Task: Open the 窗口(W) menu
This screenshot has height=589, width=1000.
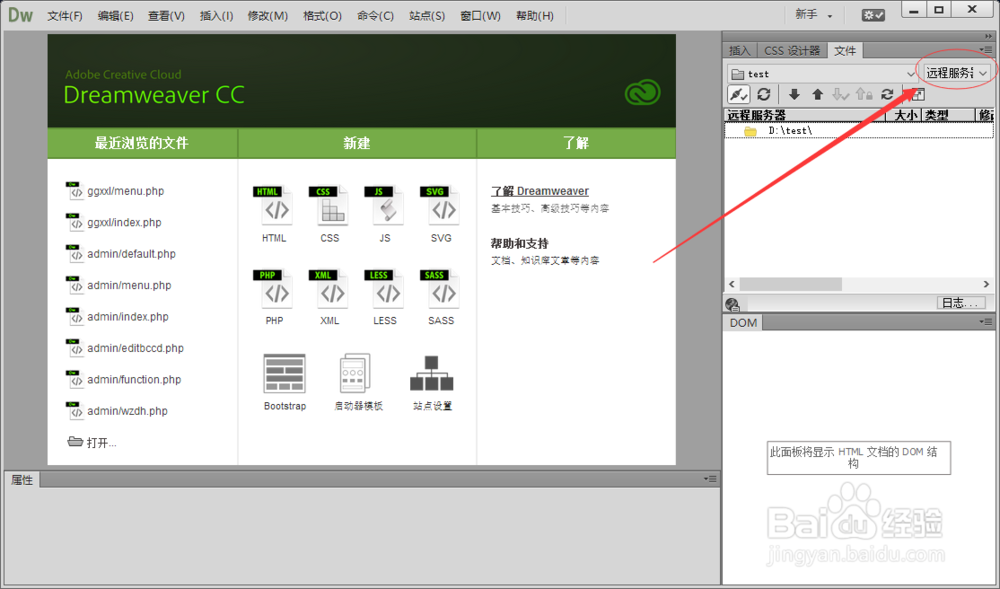Action: coord(480,16)
